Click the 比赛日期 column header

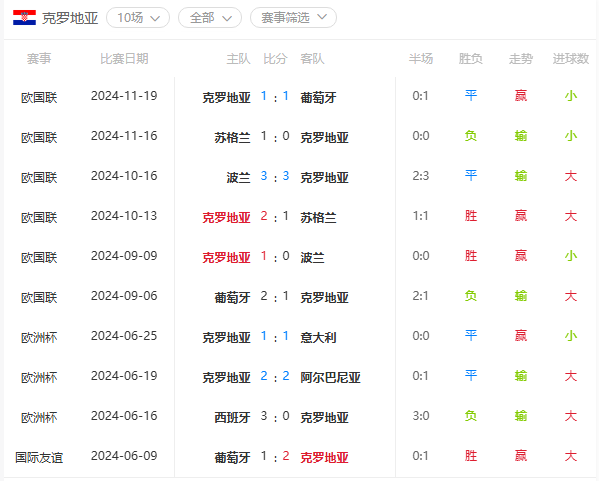(x=124, y=59)
